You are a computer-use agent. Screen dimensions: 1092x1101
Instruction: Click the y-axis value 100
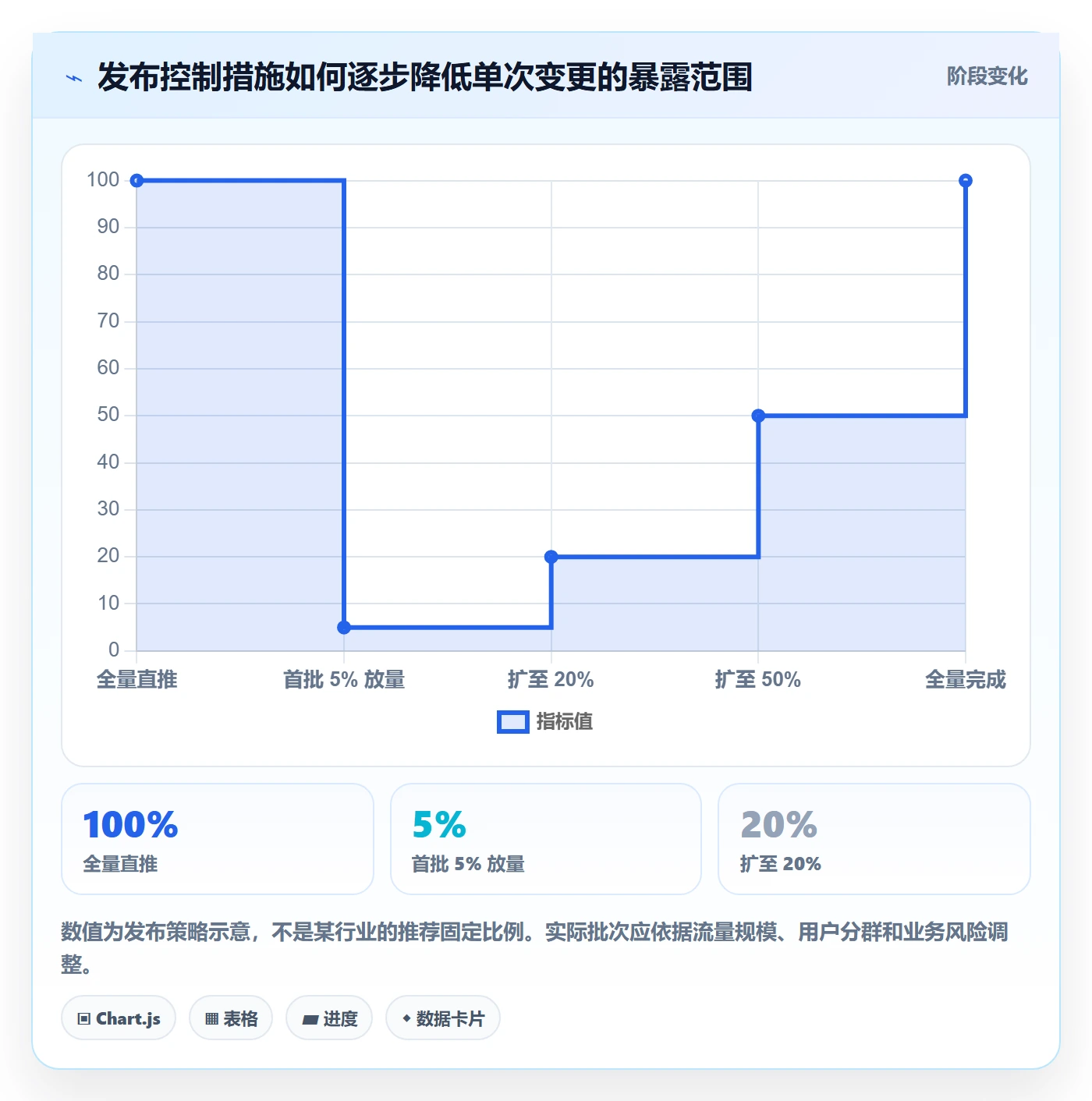pos(103,180)
